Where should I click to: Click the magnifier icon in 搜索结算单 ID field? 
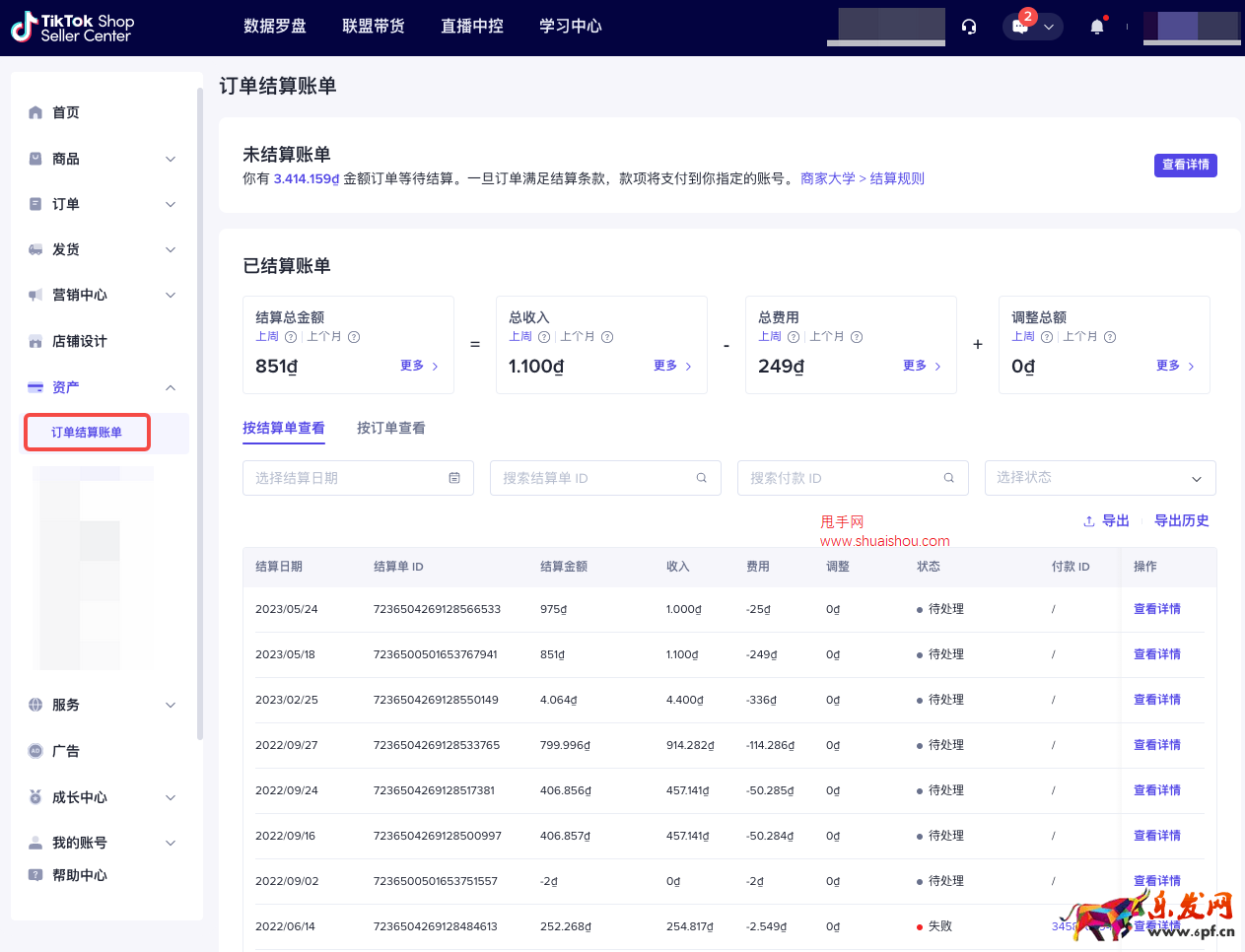click(x=701, y=477)
